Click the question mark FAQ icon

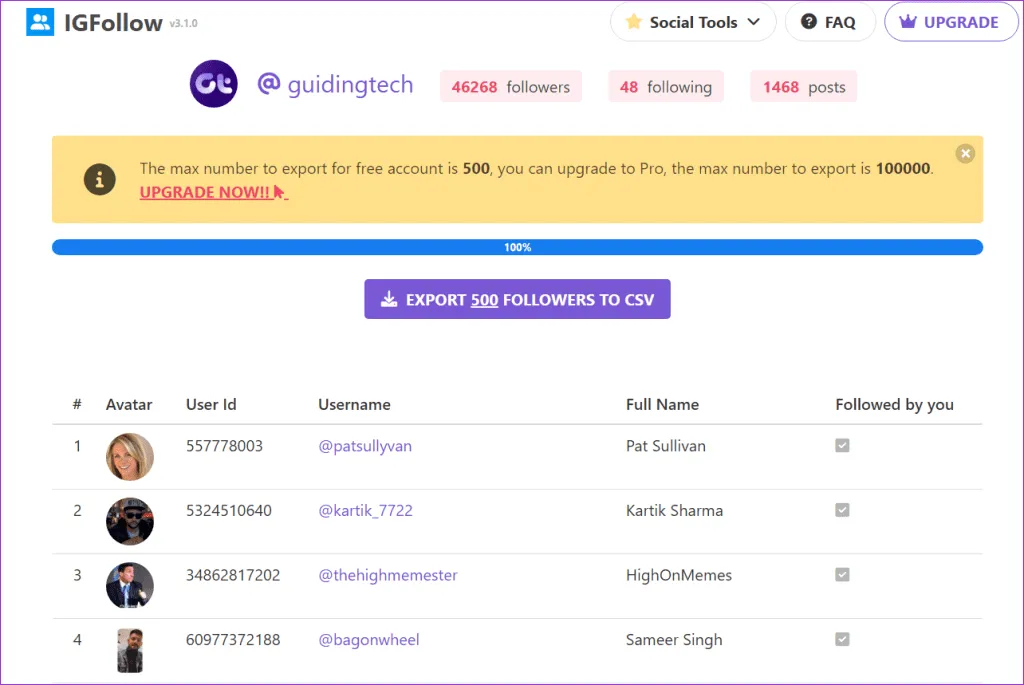click(x=809, y=22)
